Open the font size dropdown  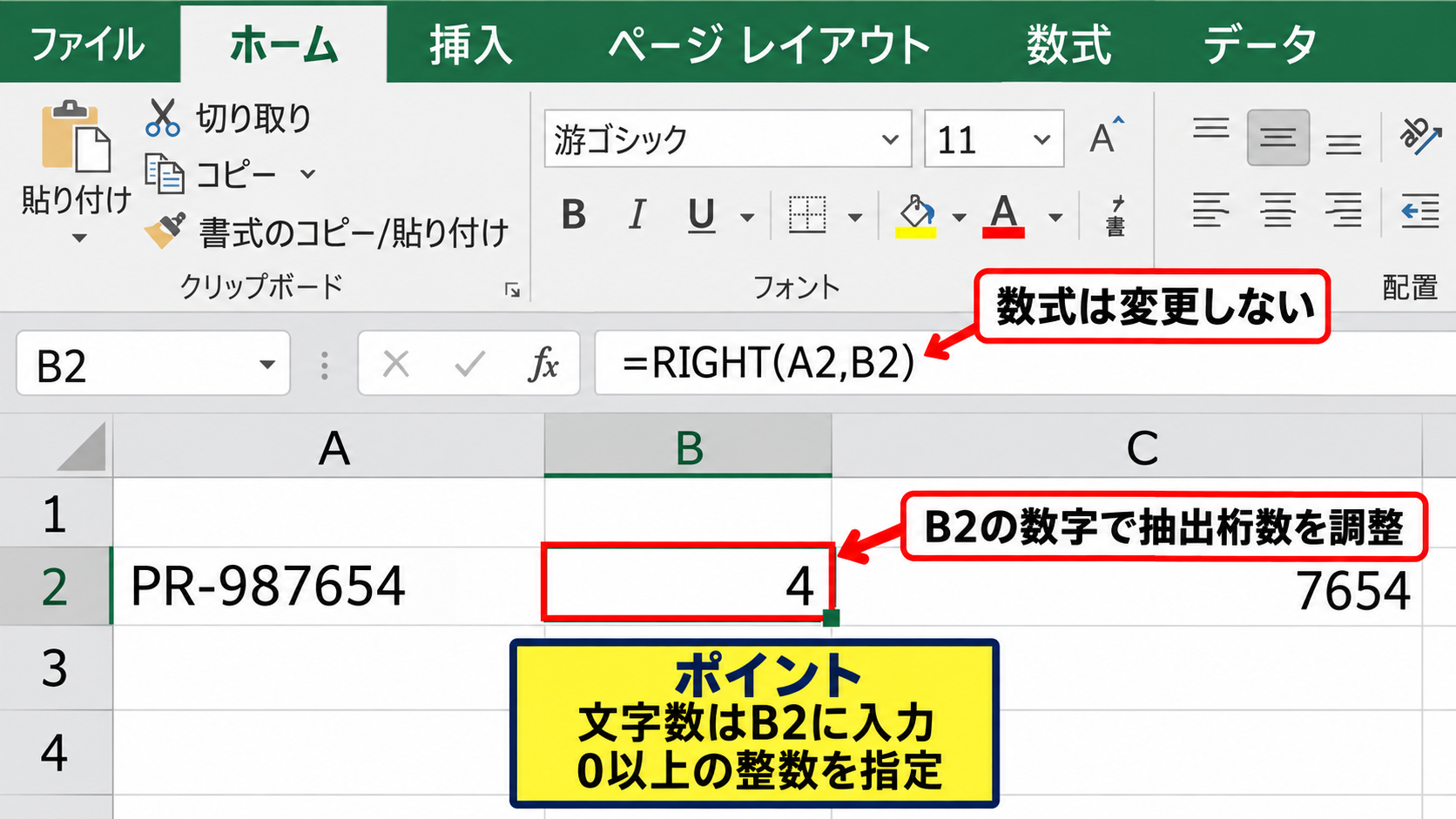click(1041, 139)
